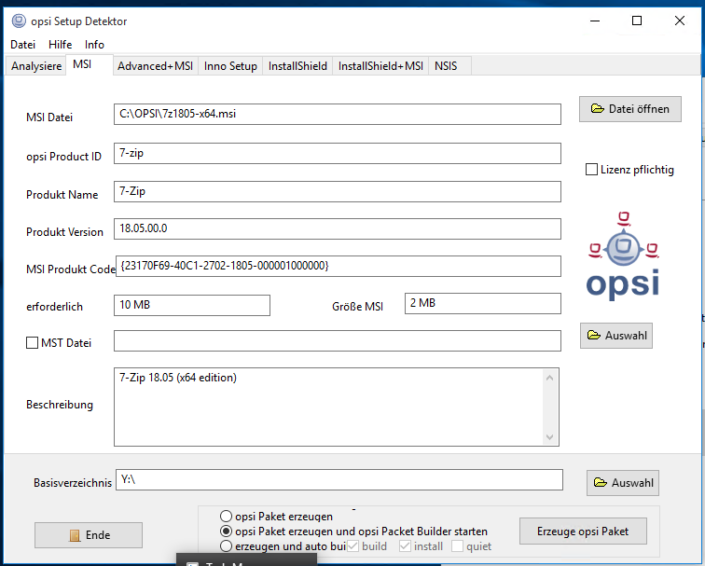Click the opsi Setup Detektor title bar icon
Image resolution: width=705 pixels, height=566 pixels.
(18, 21)
